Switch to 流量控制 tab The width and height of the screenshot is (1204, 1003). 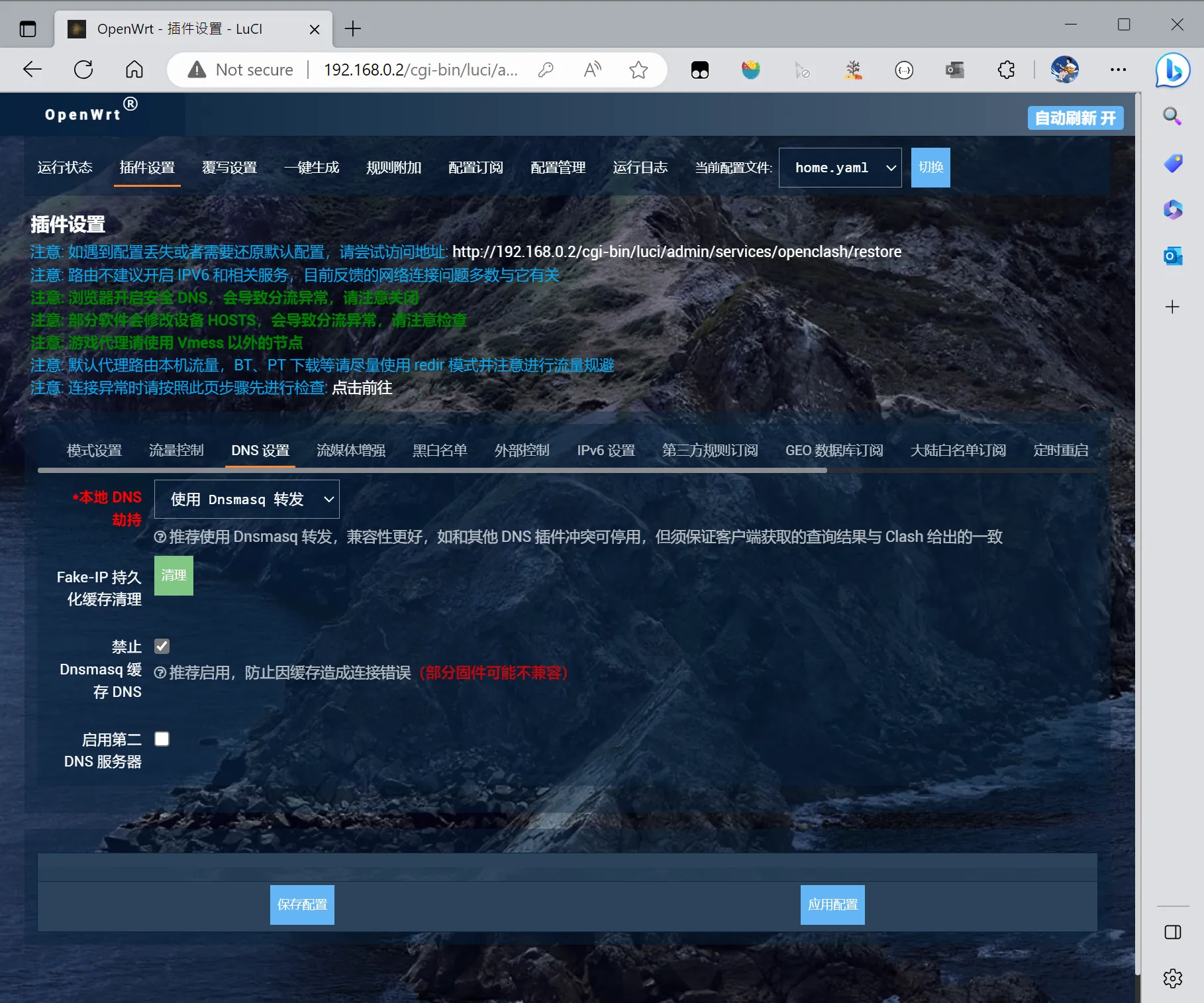pyautogui.click(x=176, y=450)
